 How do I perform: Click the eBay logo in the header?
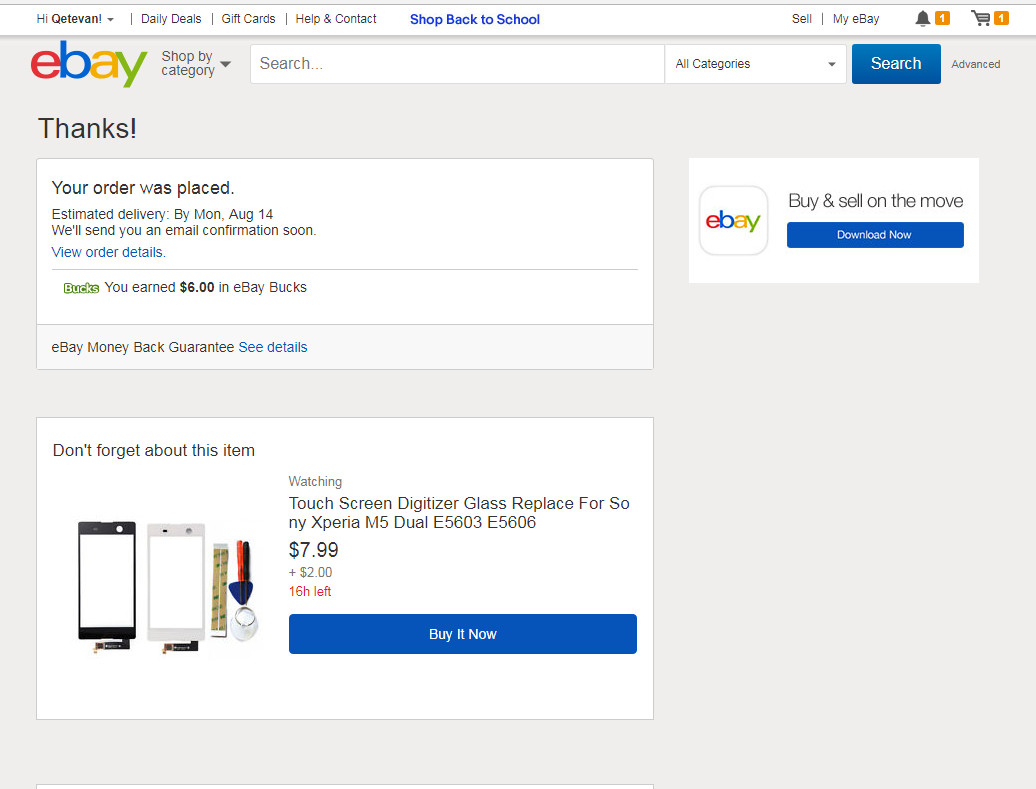[89, 64]
